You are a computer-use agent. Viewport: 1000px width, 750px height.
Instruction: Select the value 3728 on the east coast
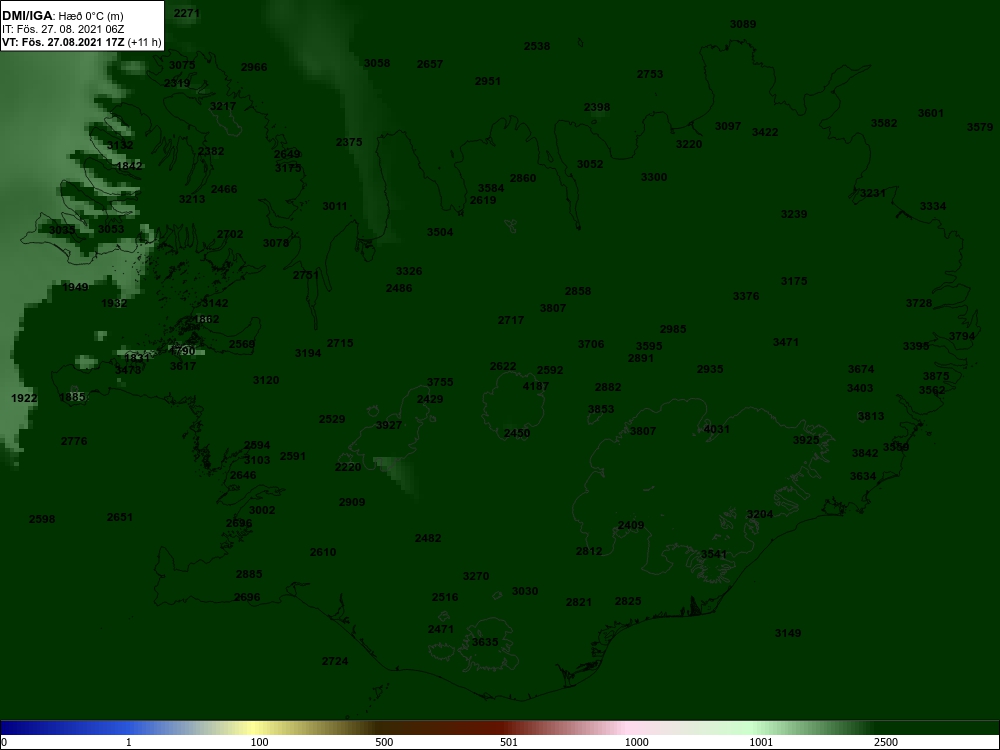[919, 303]
